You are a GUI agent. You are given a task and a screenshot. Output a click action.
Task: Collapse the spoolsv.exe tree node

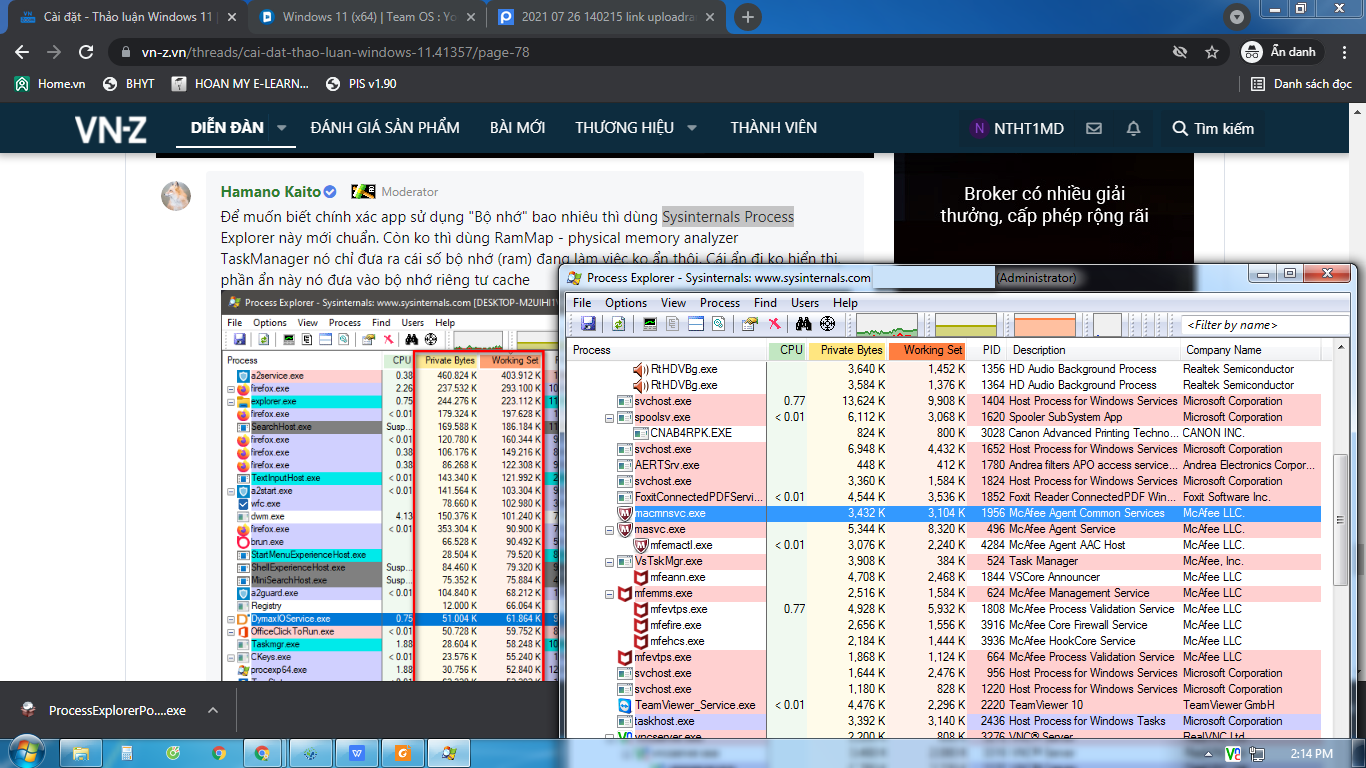[x=610, y=417]
